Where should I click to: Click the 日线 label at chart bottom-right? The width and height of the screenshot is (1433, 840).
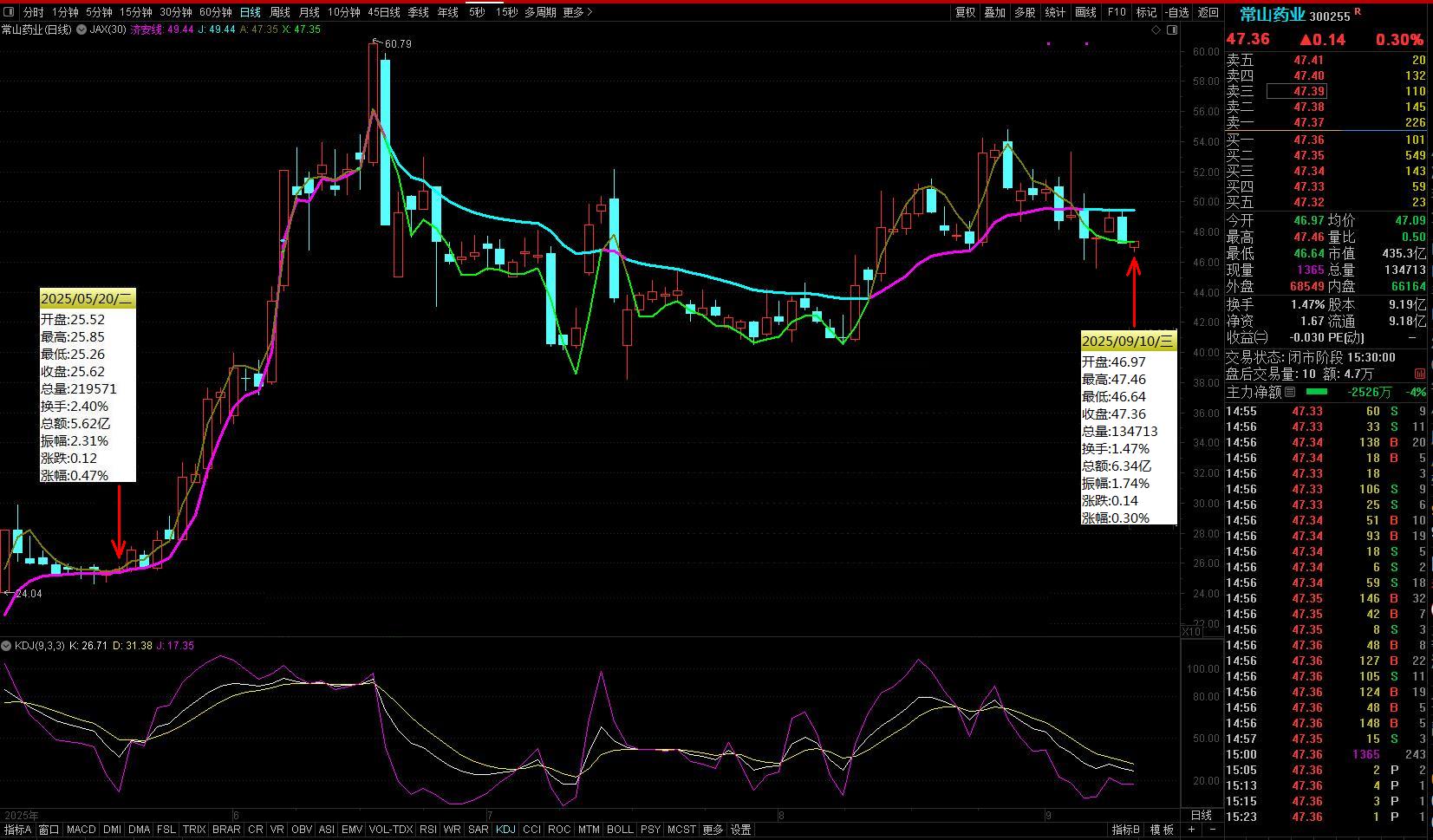coord(1202,816)
